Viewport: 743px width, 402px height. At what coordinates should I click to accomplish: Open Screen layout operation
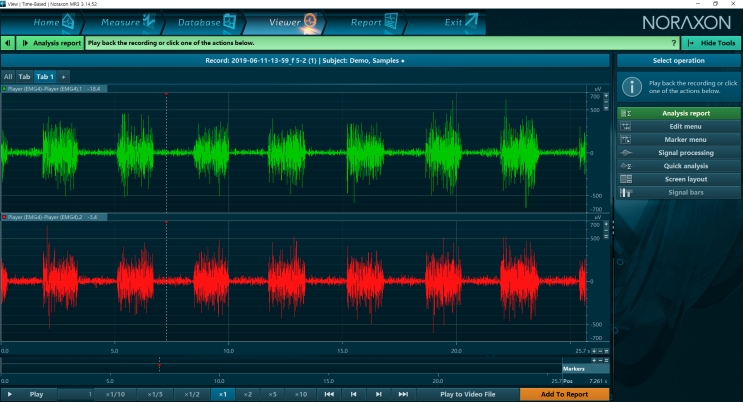click(679, 179)
